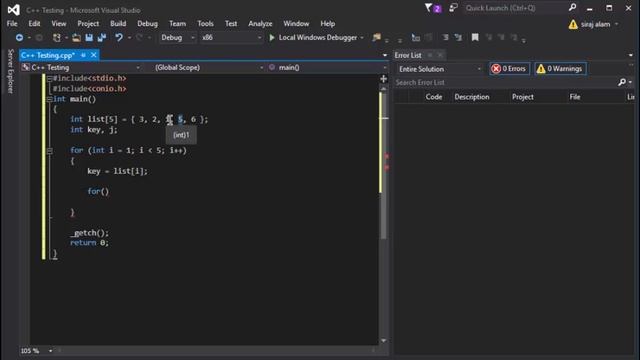Toggle a bookmark with the bookmark icon
Viewport: 640px width, 360px height.
pyautogui.click(x=475, y=38)
